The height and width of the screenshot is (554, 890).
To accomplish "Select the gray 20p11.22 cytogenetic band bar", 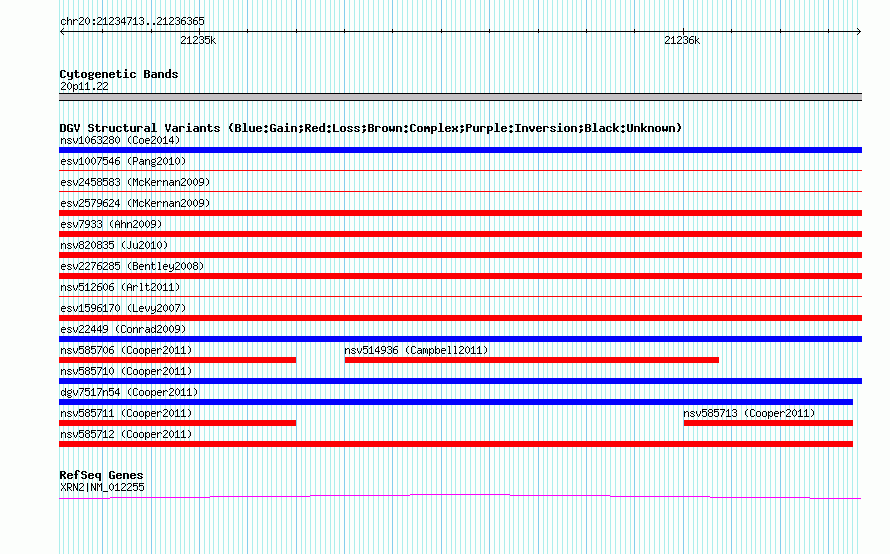I will click(460, 97).
